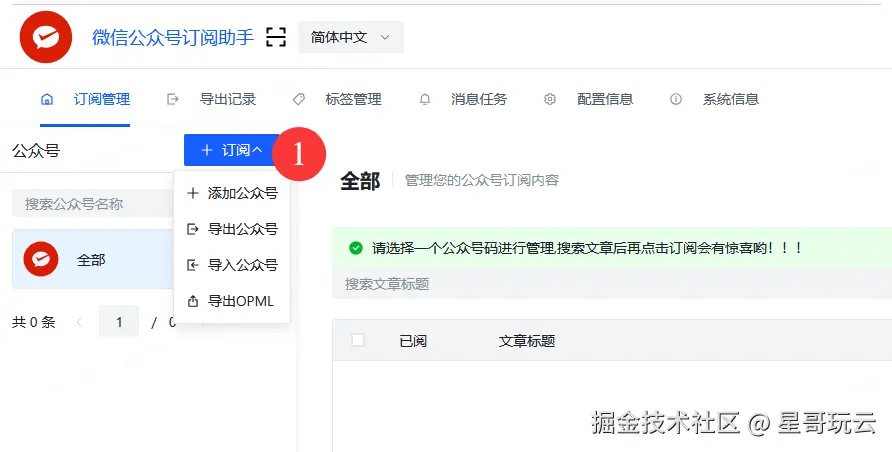Tick the select-all checkbox in table header
892x452 pixels.
[358, 340]
